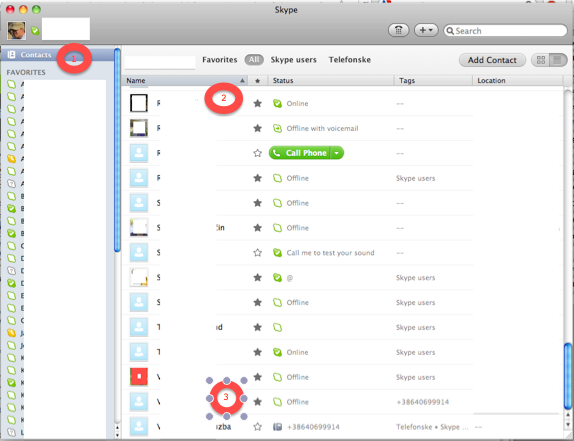Click the sidebar scroll down arrow
The height and width of the screenshot is (441, 574).
point(117,435)
